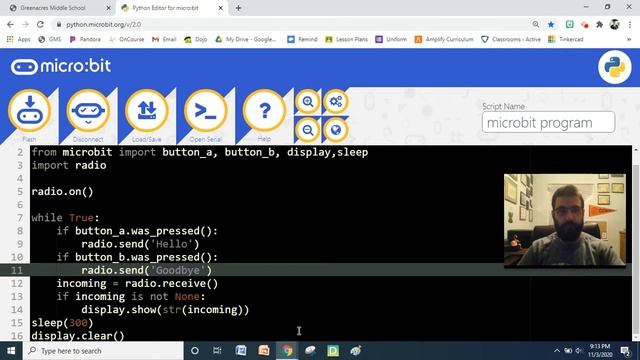This screenshot has height=360, width=640.
Task: Open the Dojo bookmark
Action: click(x=196, y=40)
